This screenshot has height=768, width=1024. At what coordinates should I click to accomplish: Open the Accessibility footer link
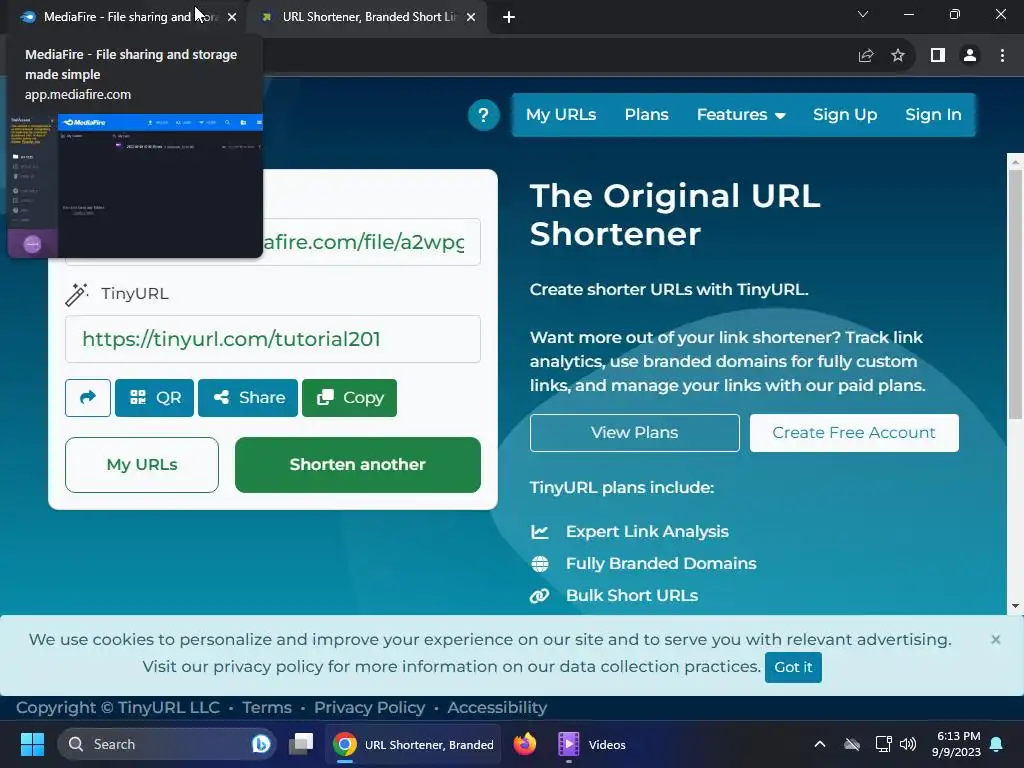(x=498, y=708)
